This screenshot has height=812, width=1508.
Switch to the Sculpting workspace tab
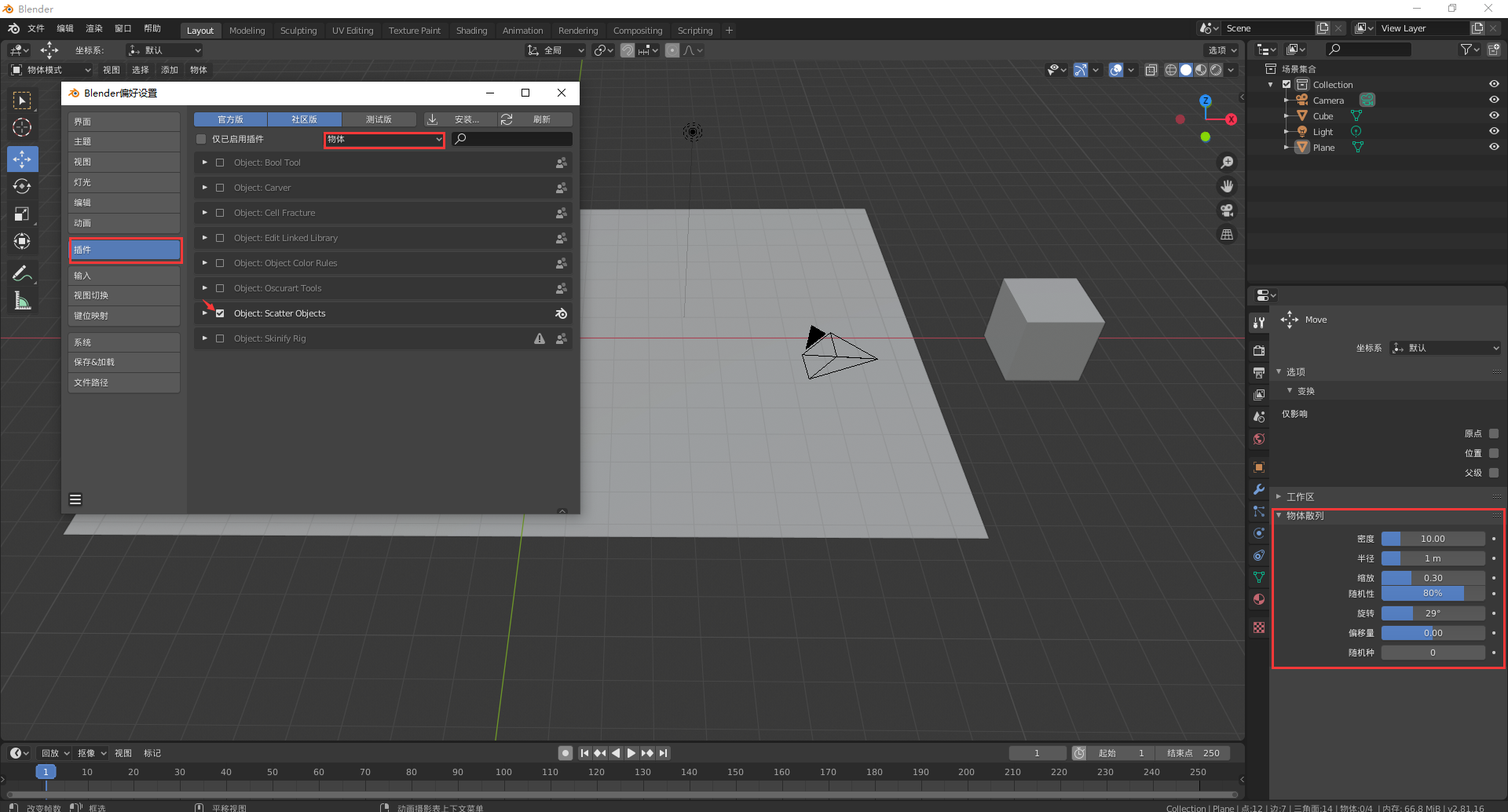point(298,31)
